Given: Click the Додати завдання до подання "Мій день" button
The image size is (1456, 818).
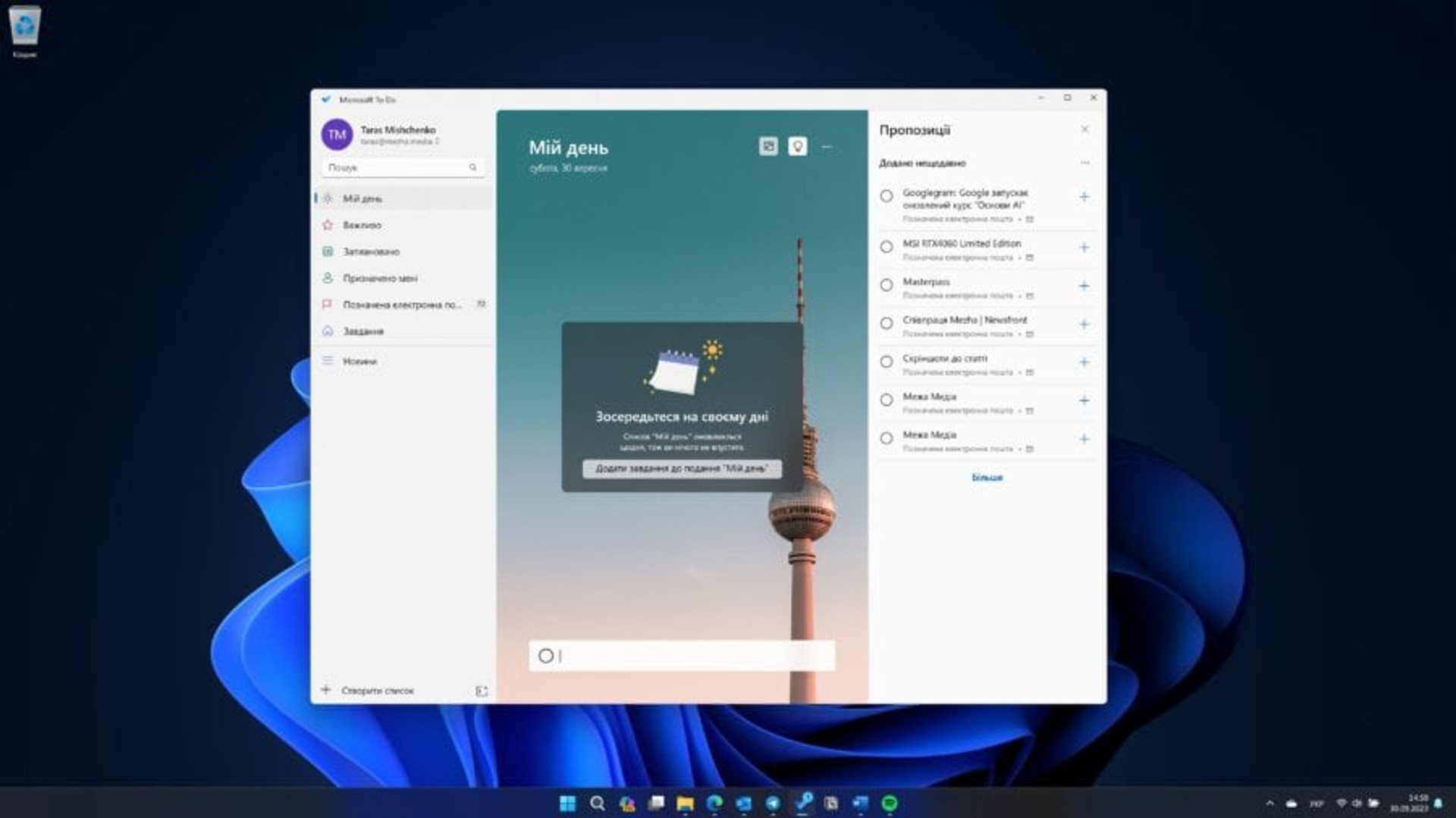Looking at the screenshot, I should point(682,469).
